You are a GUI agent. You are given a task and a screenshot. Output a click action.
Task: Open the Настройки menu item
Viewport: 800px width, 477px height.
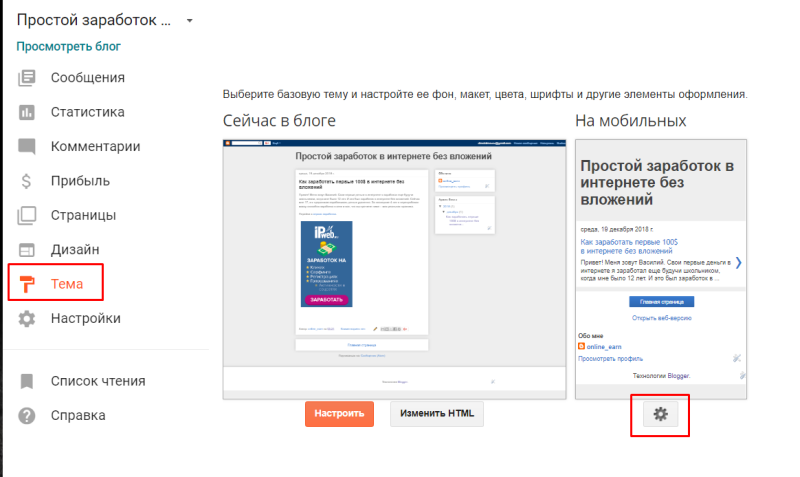point(85,319)
